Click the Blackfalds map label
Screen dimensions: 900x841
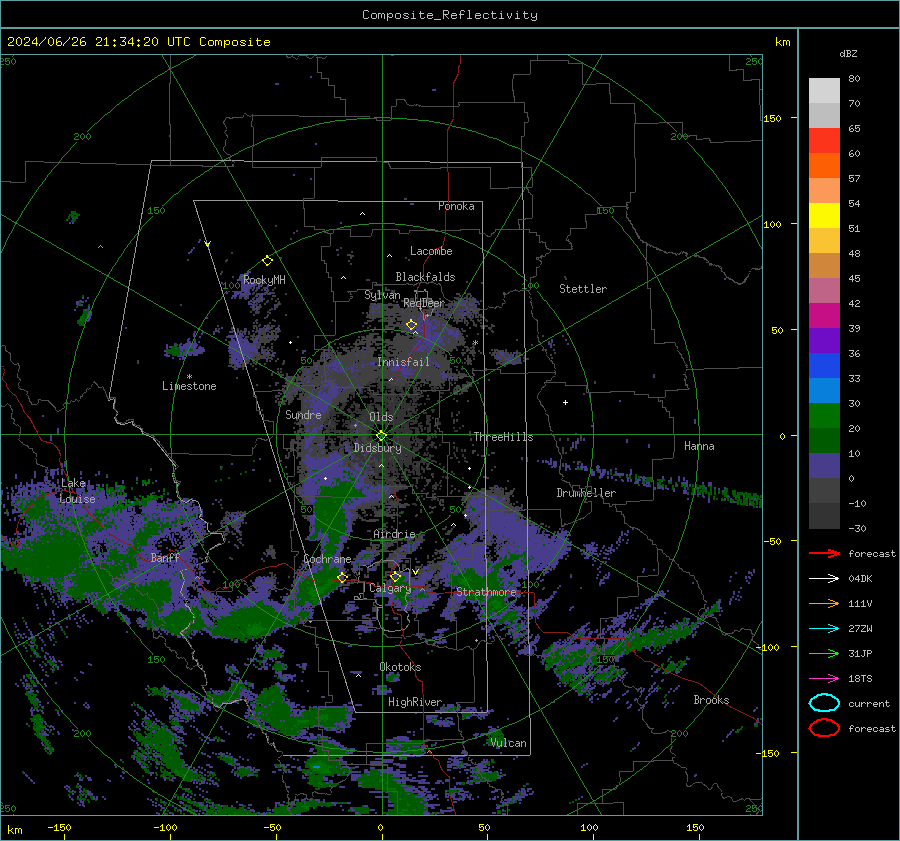[425, 277]
